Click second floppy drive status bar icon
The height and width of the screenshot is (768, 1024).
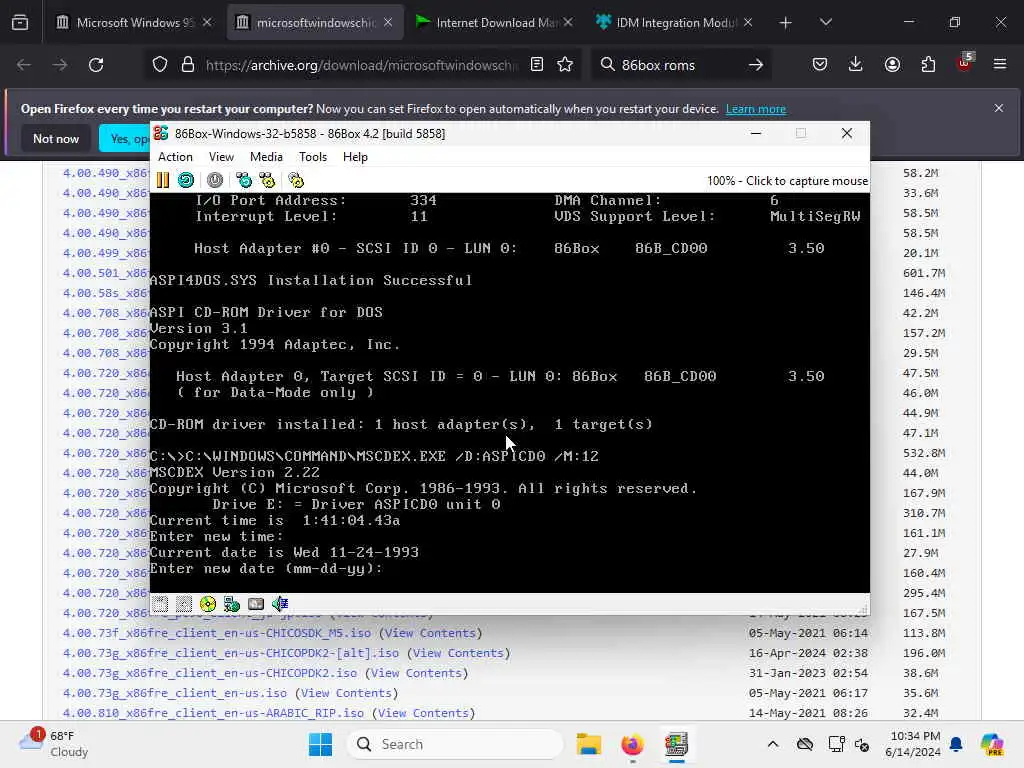pyautogui.click(x=184, y=604)
